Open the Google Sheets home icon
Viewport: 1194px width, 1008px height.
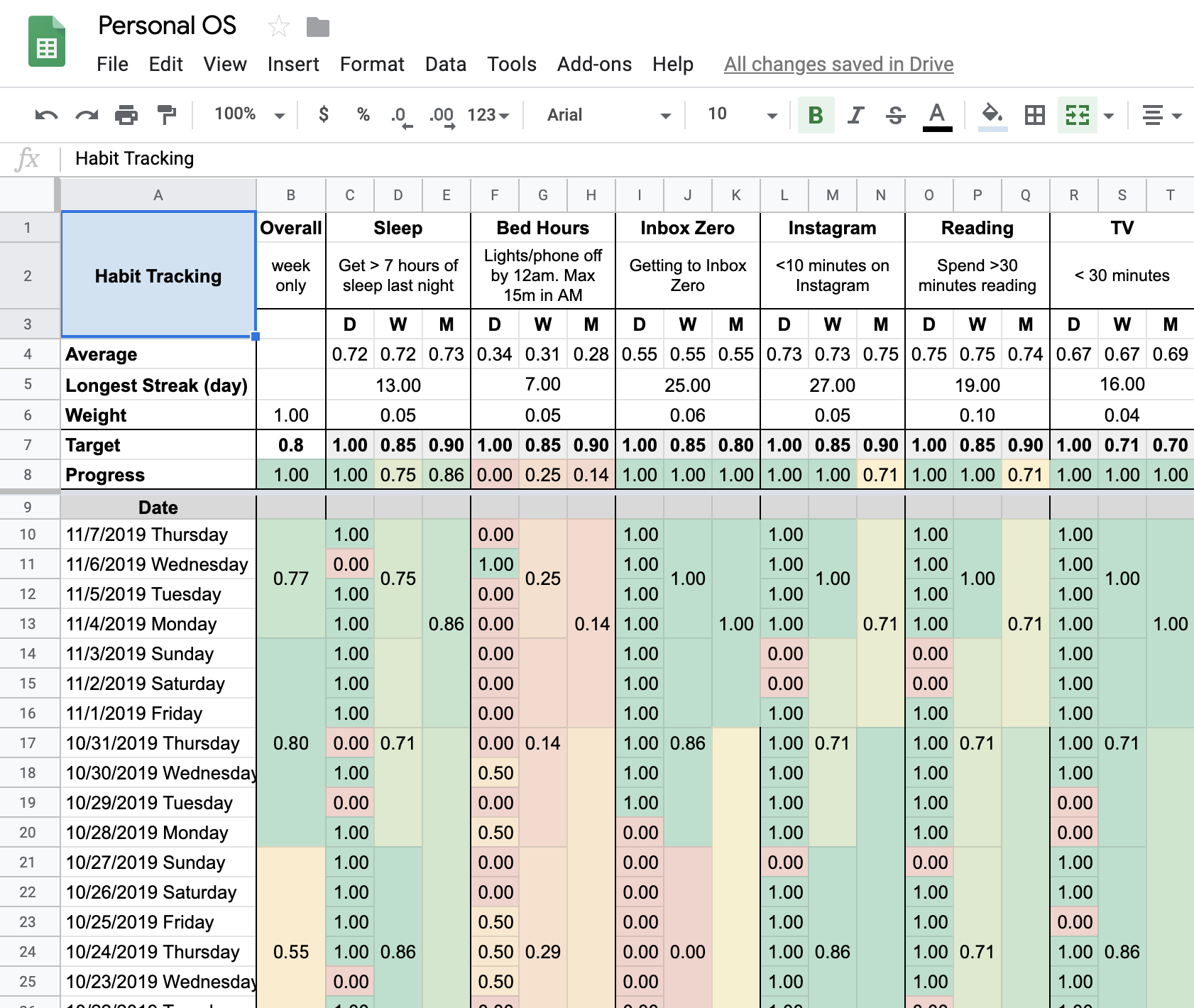pyautogui.click(x=47, y=43)
